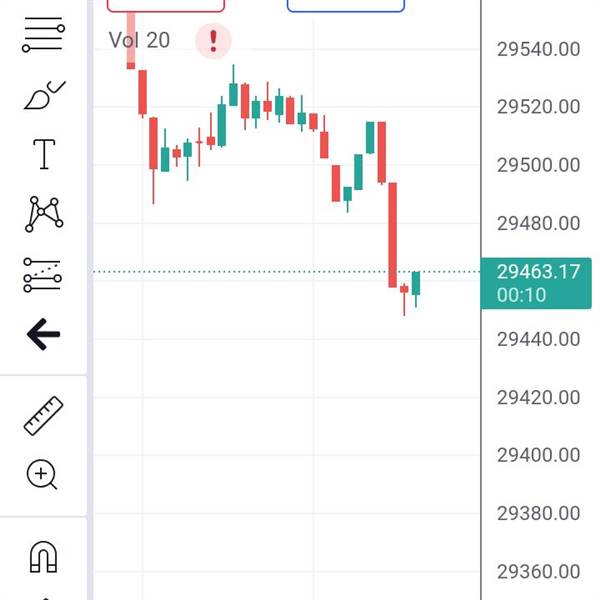Click the large red candle near 29480

coord(393,235)
